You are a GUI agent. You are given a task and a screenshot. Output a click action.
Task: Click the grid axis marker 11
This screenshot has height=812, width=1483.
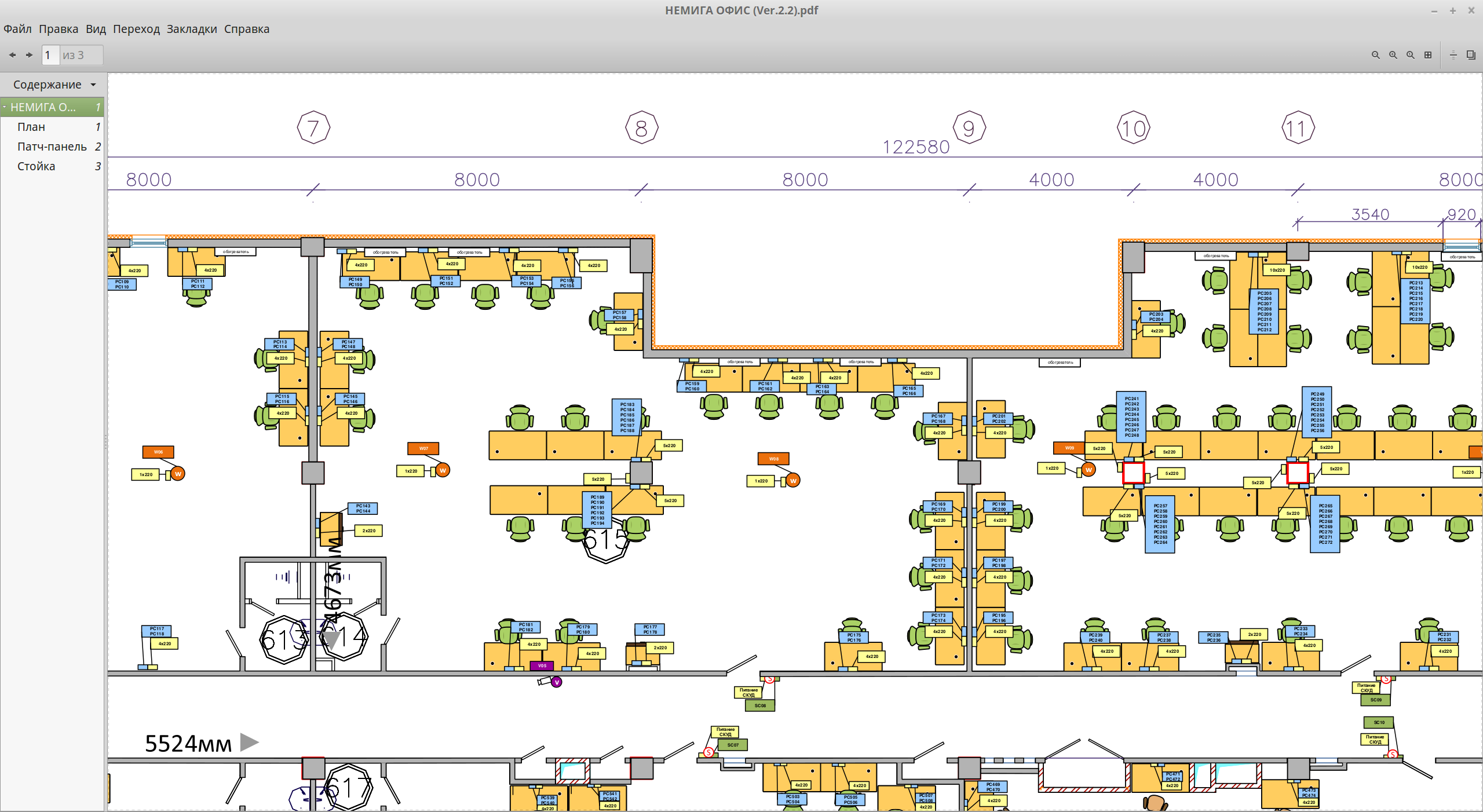1298,128
